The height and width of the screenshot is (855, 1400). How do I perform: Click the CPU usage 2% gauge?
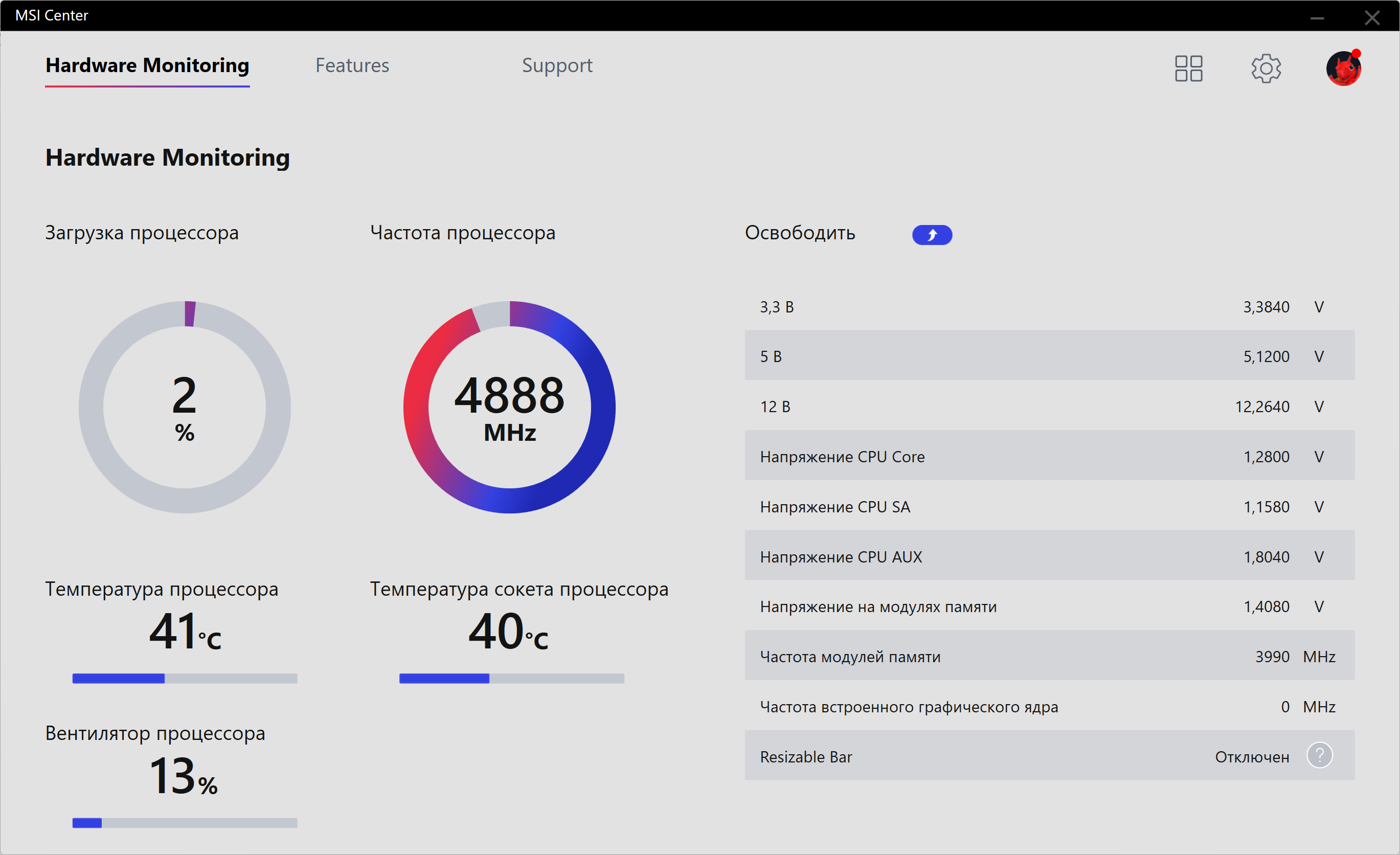(x=185, y=407)
